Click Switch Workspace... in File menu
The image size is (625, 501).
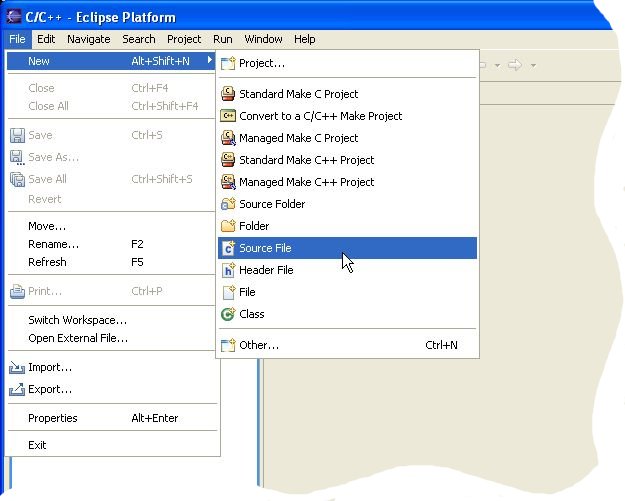tap(77, 320)
